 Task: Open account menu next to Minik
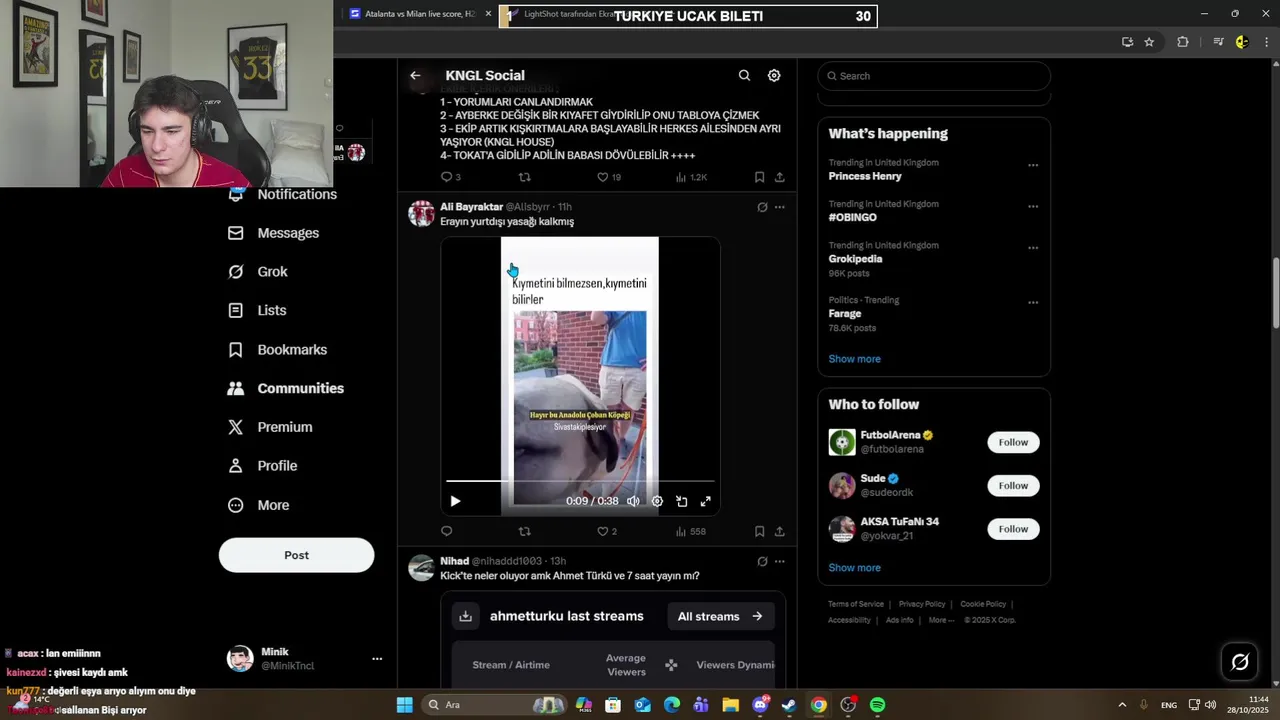(x=377, y=659)
